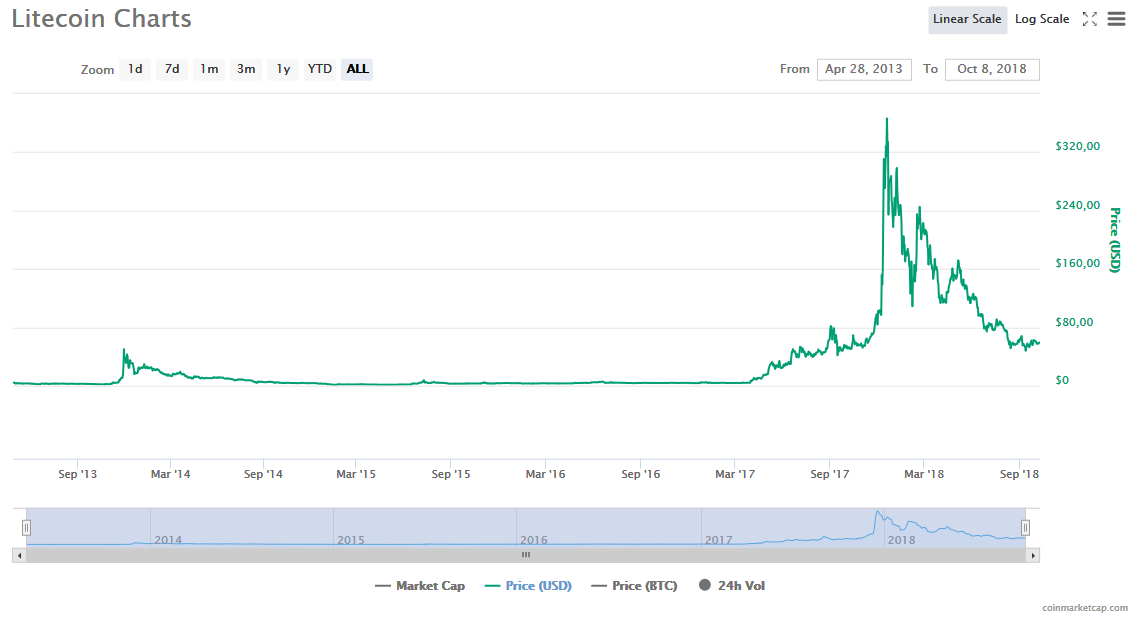Click the right navigator range handle
Screen dimensions: 1145x629
pyautogui.click(x=1025, y=527)
